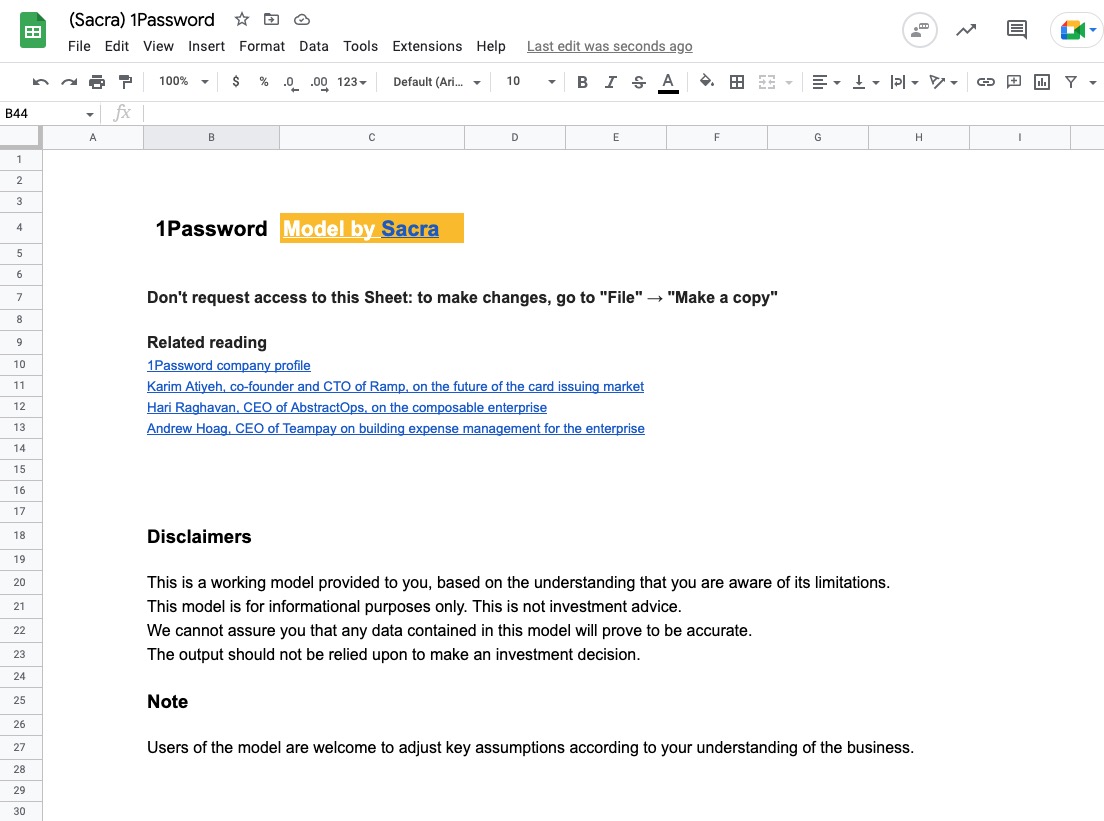This screenshot has width=1104, height=821.
Task: Open the View menu
Action: pyautogui.click(x=158, y=46)
